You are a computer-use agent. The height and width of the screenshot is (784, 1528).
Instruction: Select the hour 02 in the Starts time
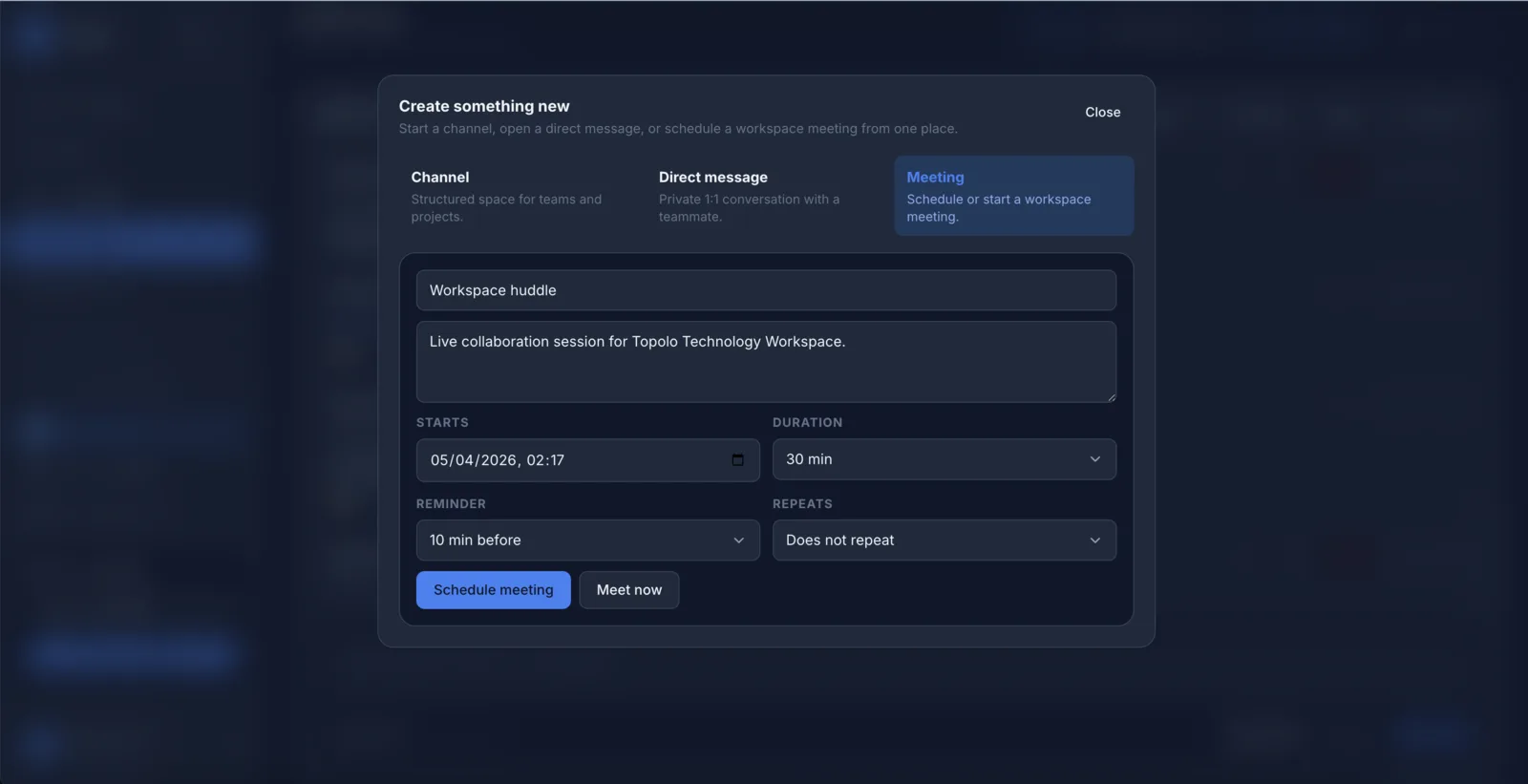tap(536, 460)
